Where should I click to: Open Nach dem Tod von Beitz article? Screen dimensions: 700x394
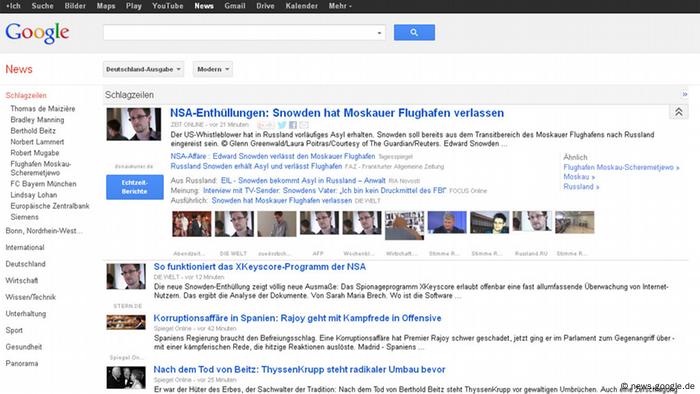click(300, 369)
